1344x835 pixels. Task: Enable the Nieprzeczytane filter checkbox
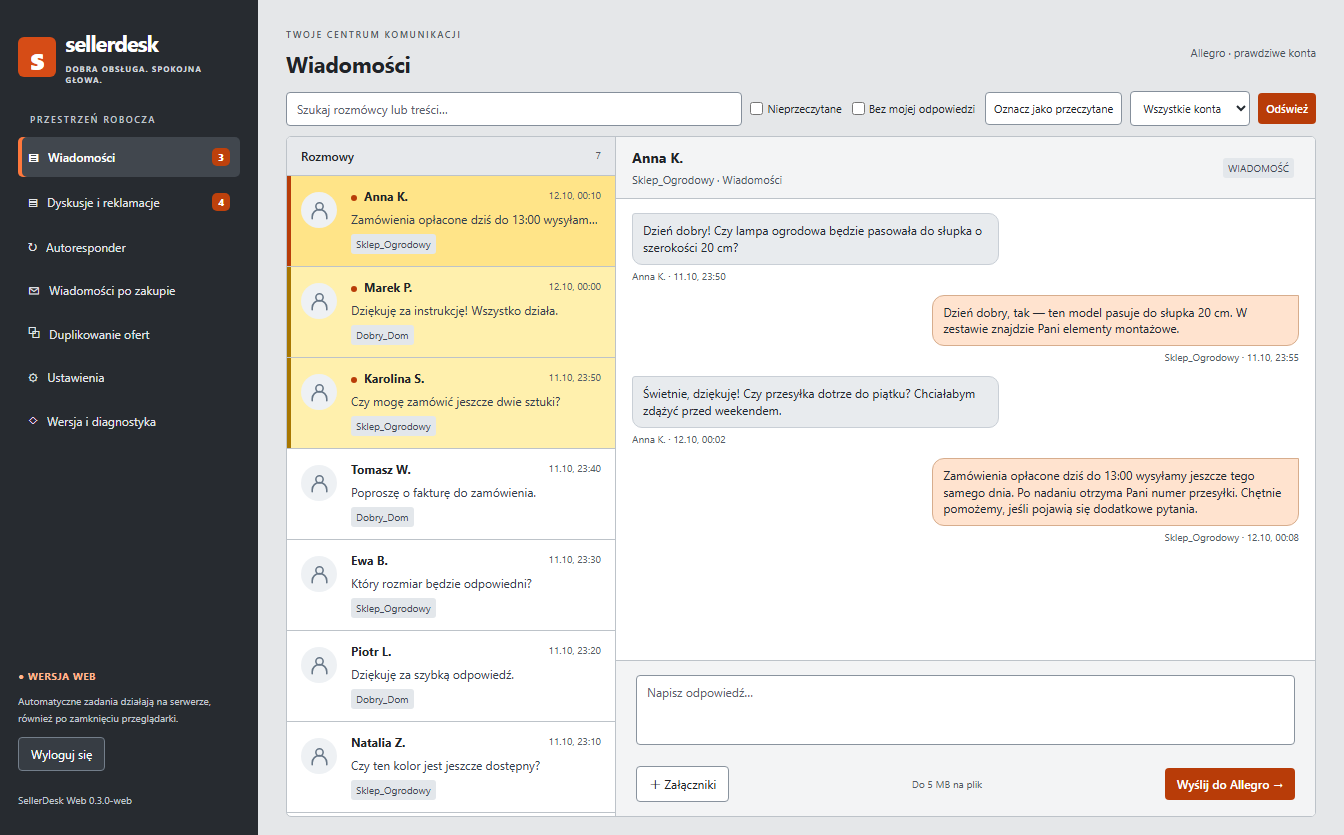(757, 109)
